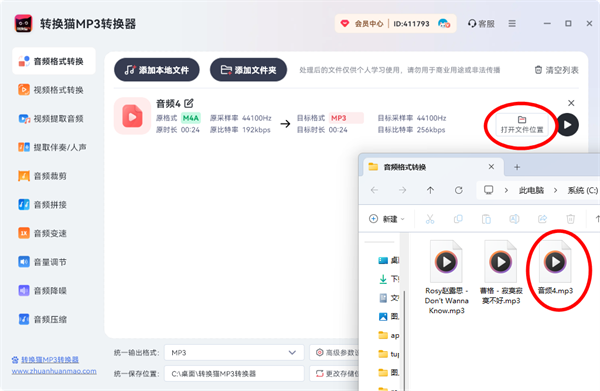Click the 音量调节 speaker icon
Image resolution: width=600 pixels, height=391 pixels.
tap(24, 262)
